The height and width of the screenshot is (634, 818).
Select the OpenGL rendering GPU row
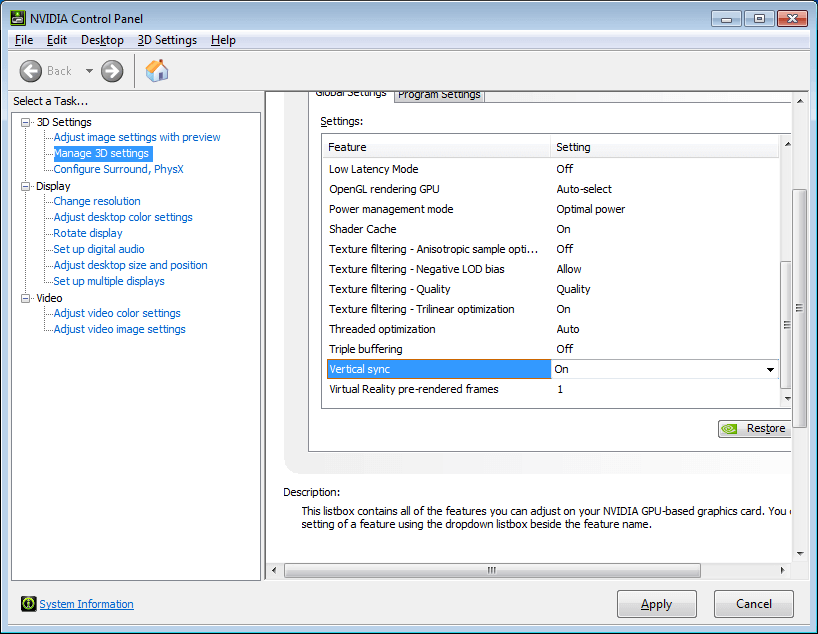(x=551, y=189)
